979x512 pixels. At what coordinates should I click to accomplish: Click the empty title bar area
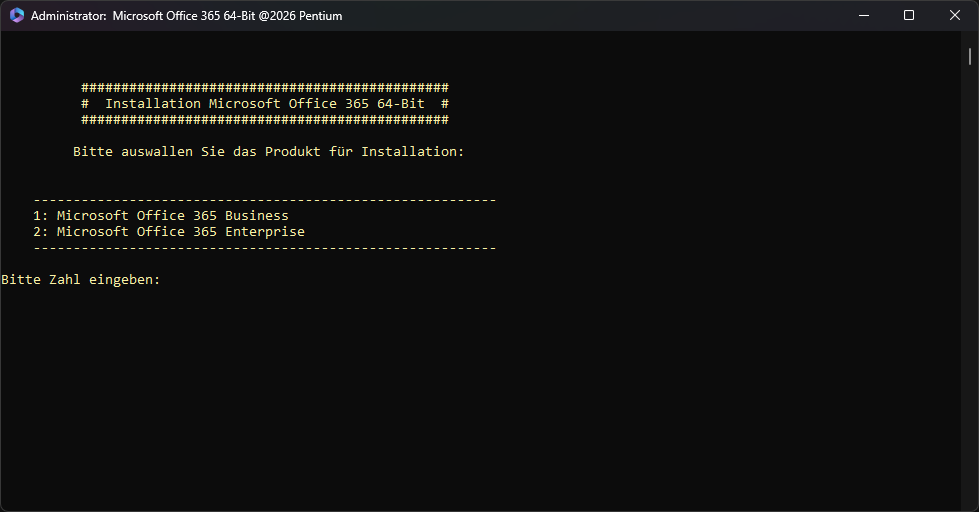pos(600,16)
